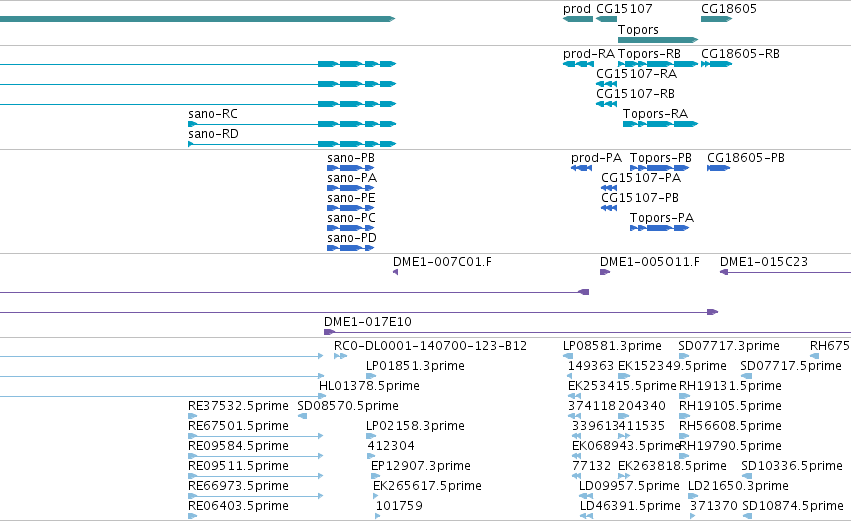The height and width of the screenshot is (521, 851).
Task: Click the 412304 feature label
Action: click(391, 446)
